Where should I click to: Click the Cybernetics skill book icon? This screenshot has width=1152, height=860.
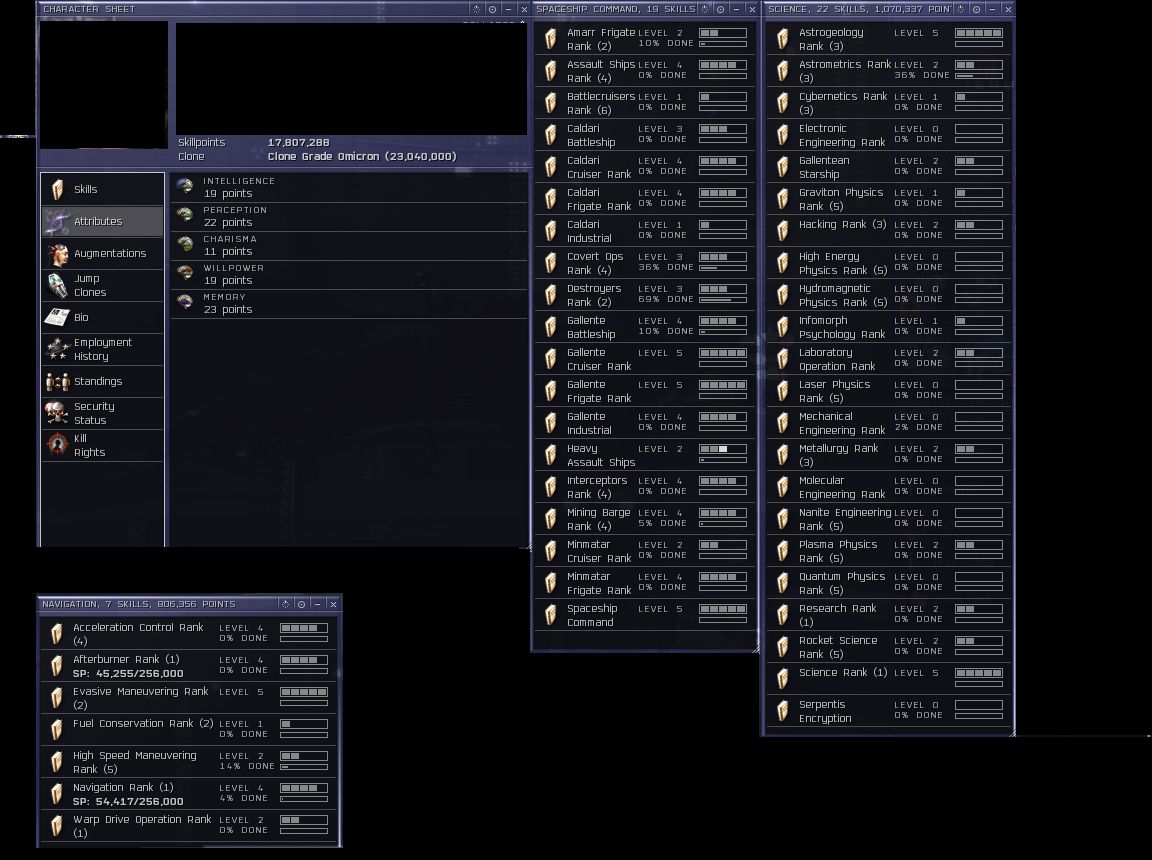coord(782,103)
